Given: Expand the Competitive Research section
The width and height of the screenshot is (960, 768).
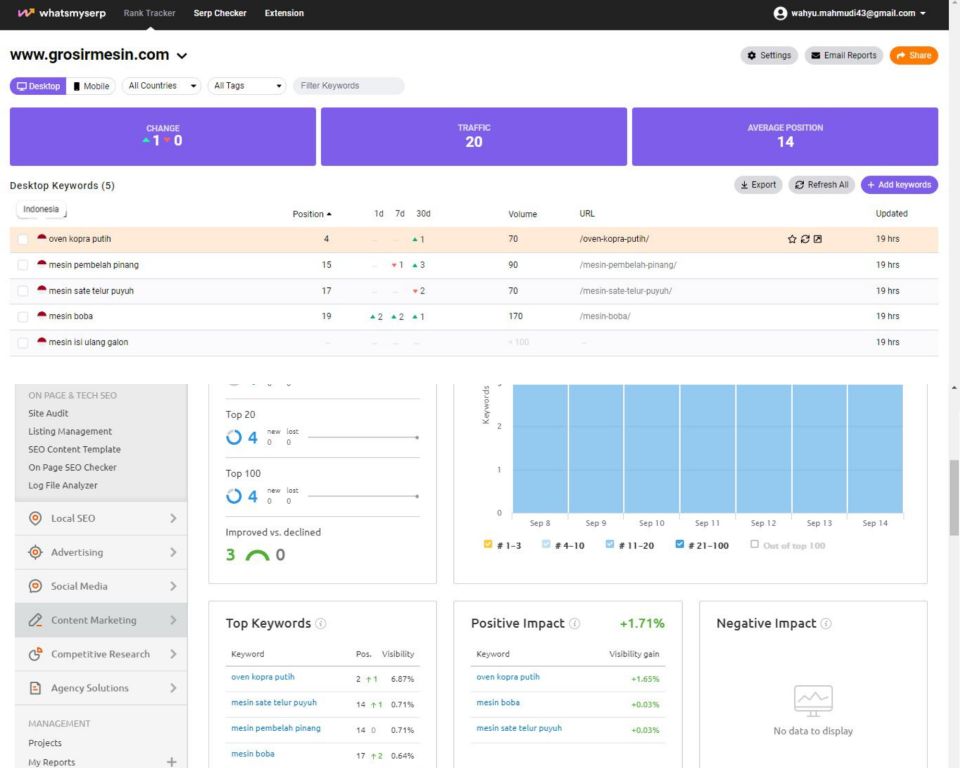Looking at the screenshot, I should pyautogui.click(x=173, y=654).
